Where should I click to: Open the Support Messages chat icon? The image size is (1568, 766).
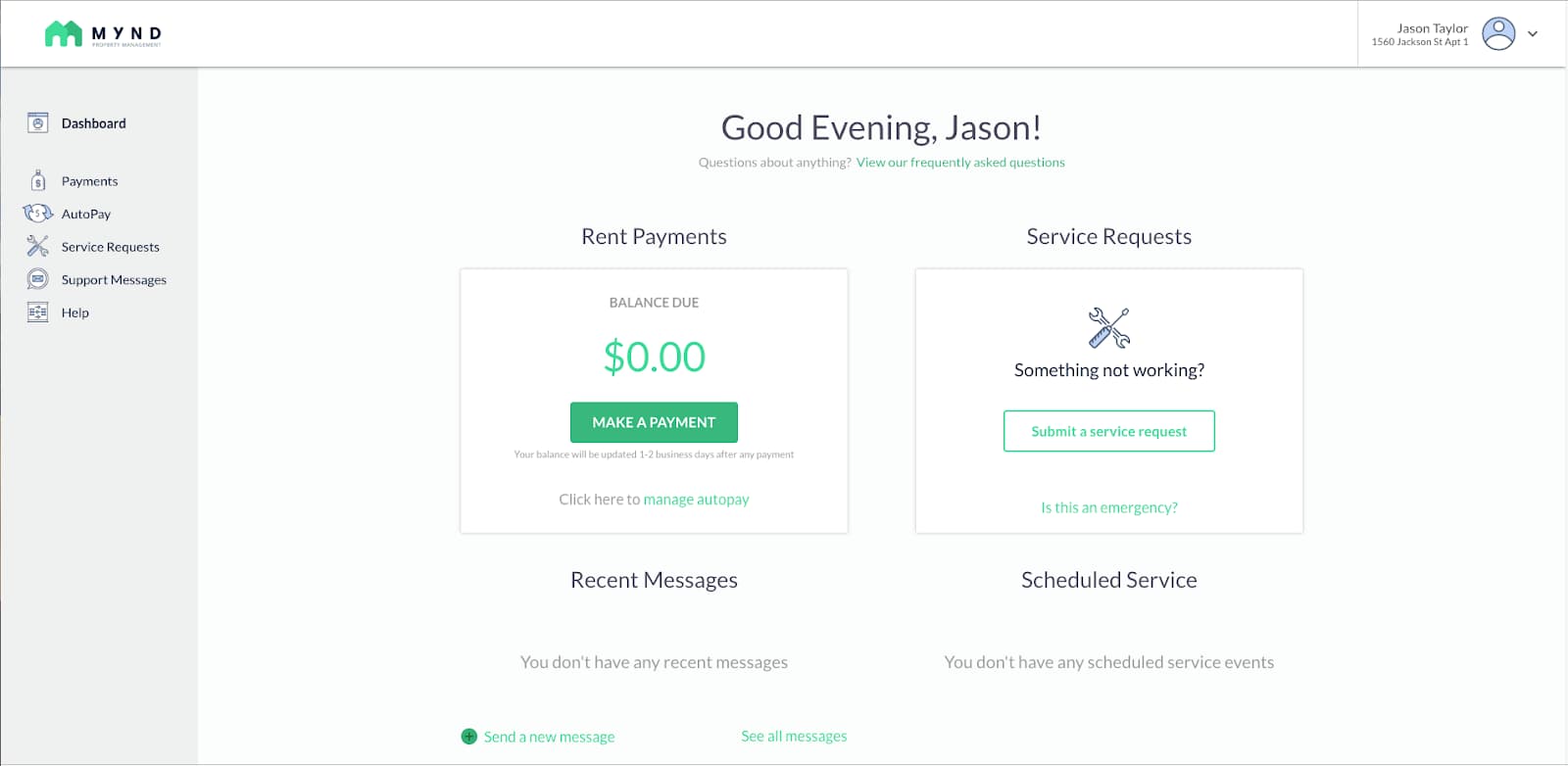pos(37,279)
